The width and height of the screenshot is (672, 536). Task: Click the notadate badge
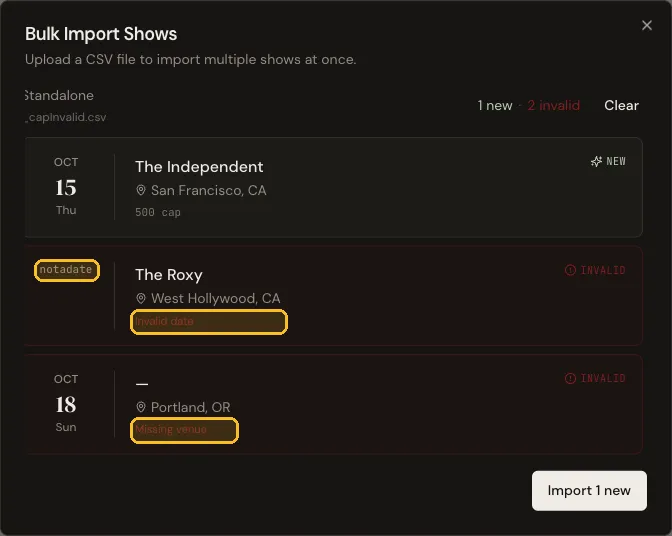click(66, 270)
